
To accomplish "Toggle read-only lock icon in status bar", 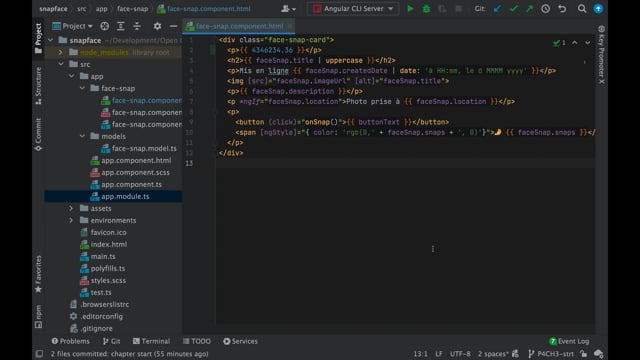I will [584, 354].
